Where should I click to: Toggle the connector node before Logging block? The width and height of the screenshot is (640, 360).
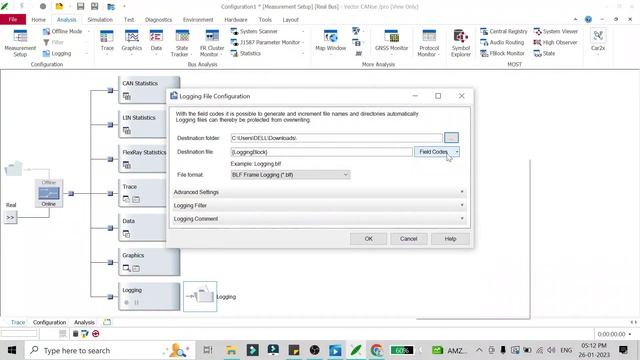coord(110,297)
